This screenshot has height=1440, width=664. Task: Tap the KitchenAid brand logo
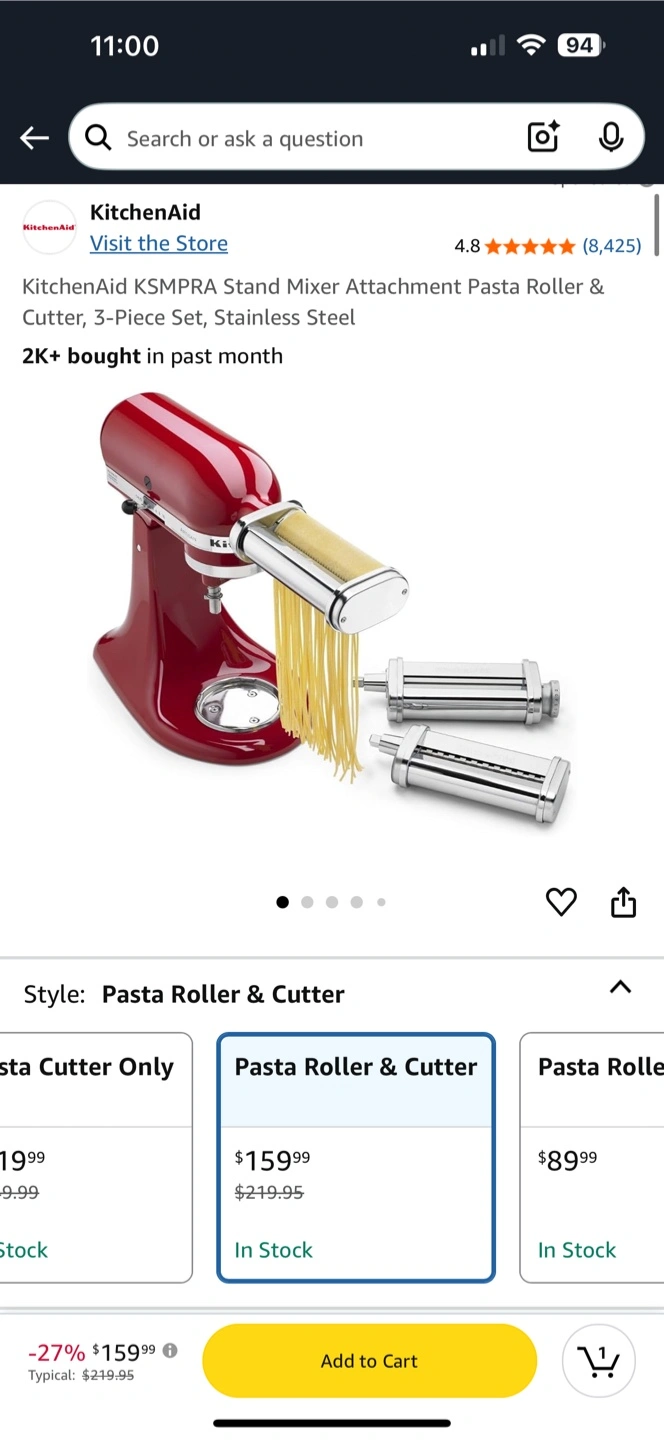(x=49, y=228)
